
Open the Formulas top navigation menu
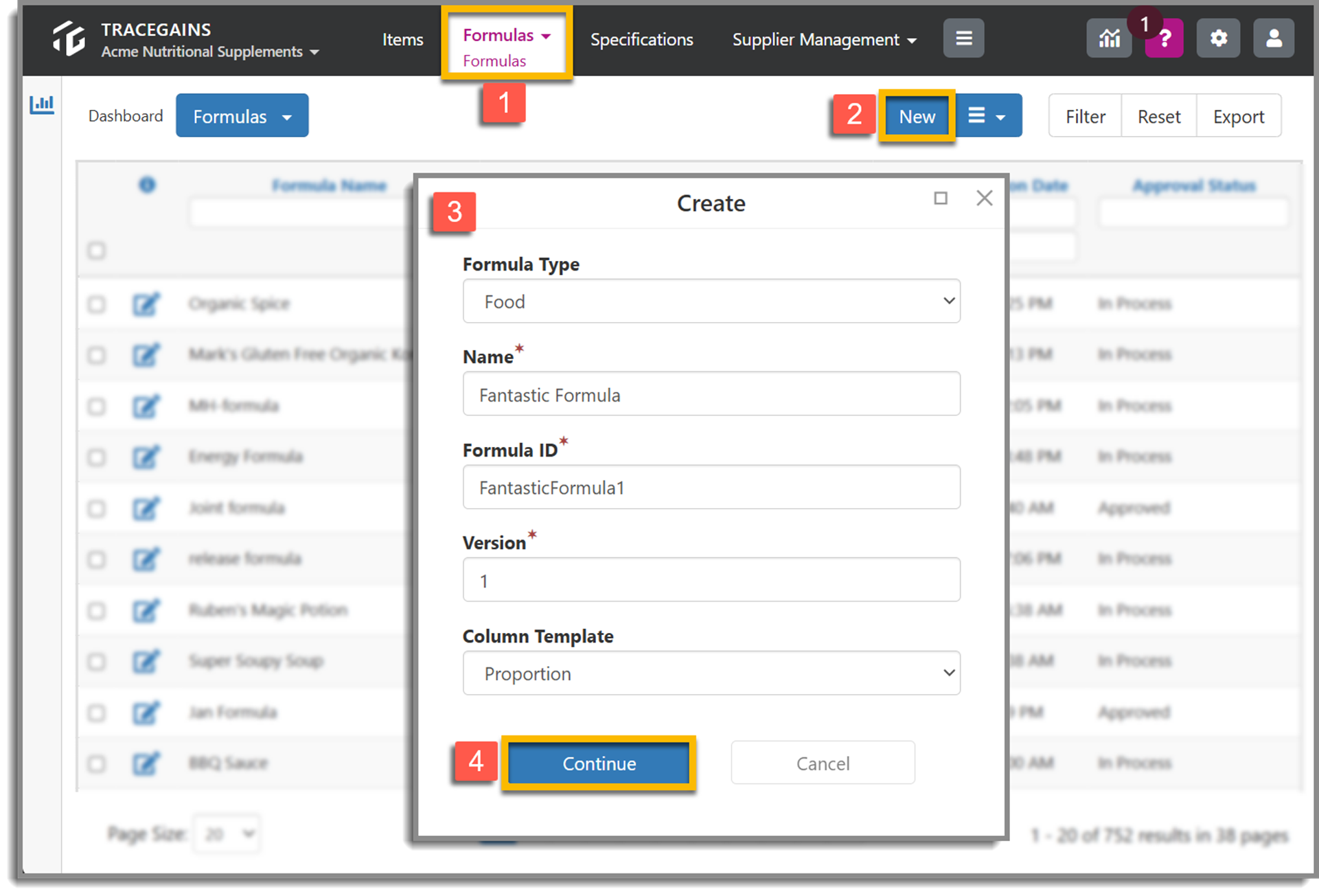tap(507, 35)
